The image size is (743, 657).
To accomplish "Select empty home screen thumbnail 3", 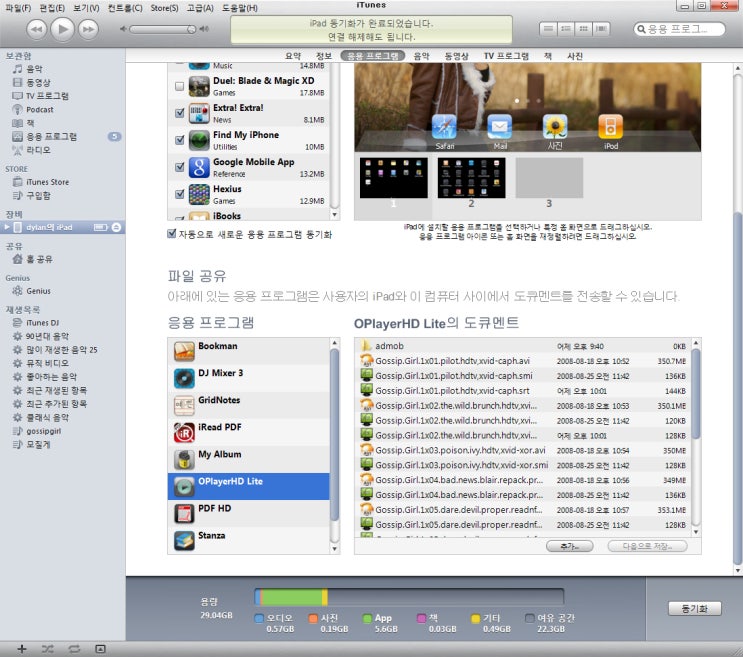I will [549, 178].
